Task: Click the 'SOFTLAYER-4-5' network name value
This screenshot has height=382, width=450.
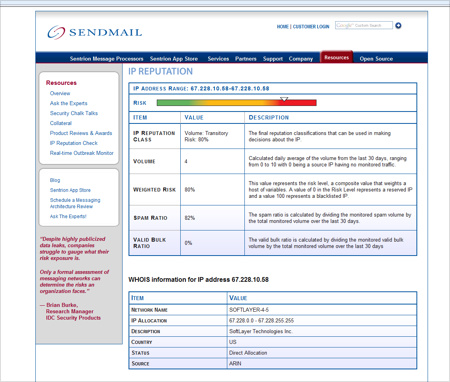Action: pos(249,310)
